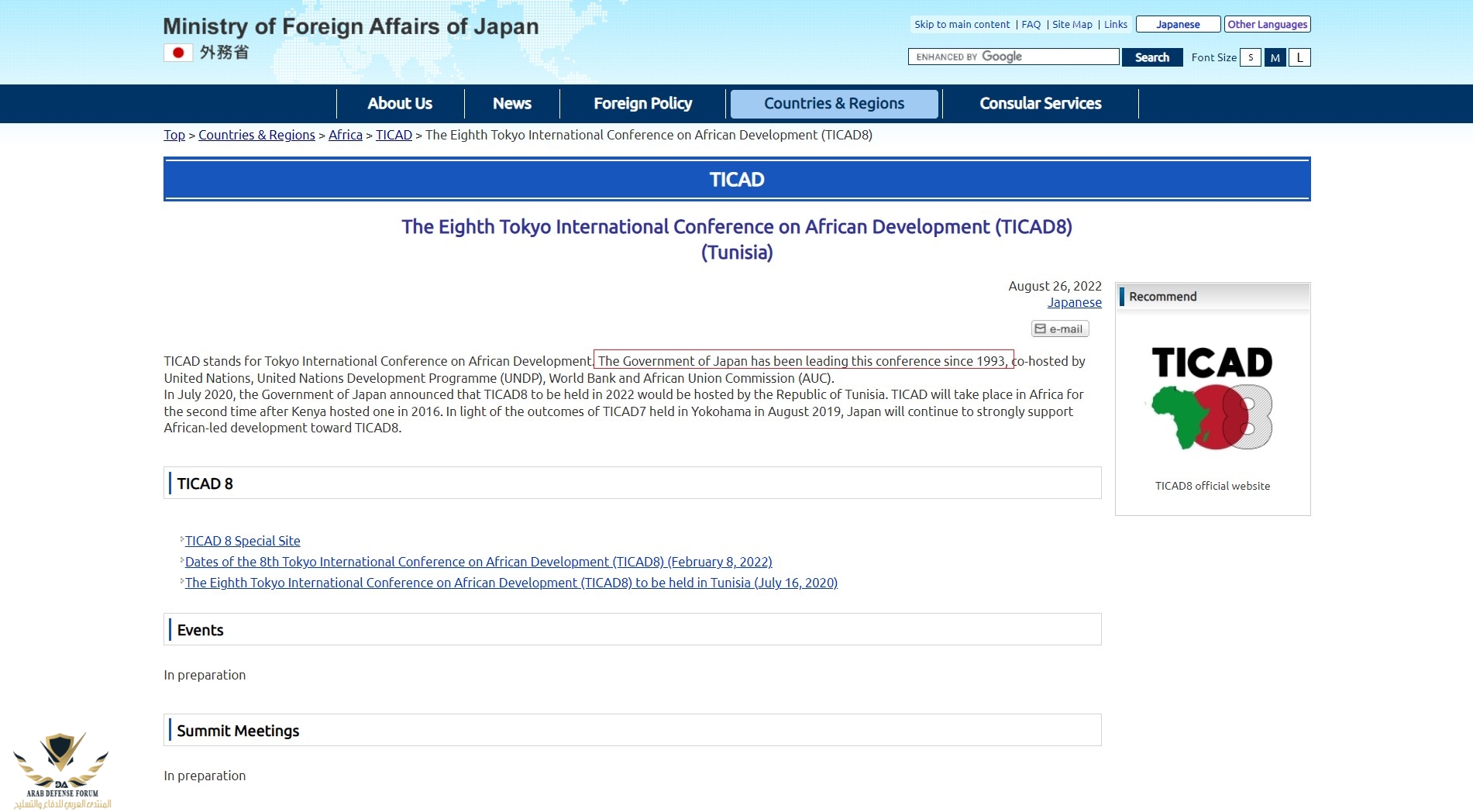Open the Foreign Policy menu
The image size is (1473, 812).
[642, 104]
